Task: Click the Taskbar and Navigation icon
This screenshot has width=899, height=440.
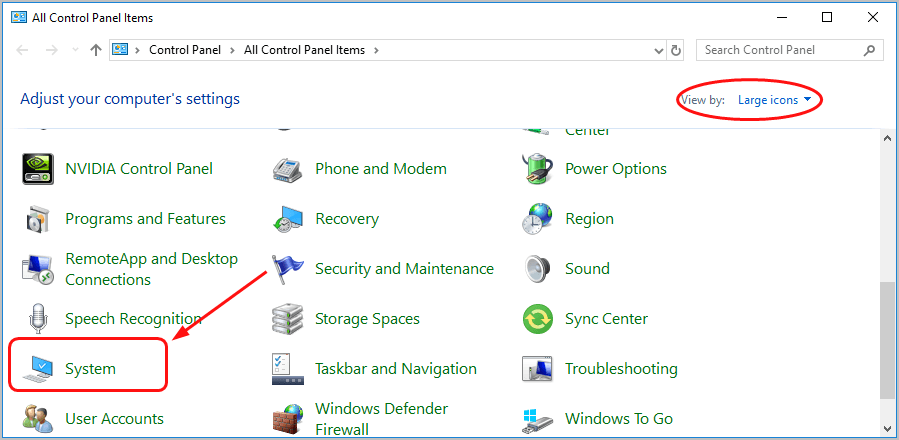Action: pos(288,369)
